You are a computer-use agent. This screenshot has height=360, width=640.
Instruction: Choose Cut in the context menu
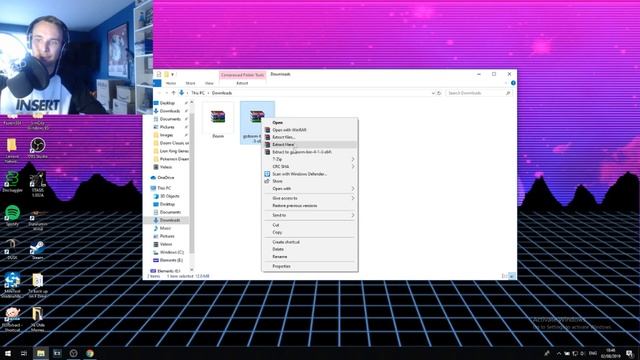coord(310,225)
